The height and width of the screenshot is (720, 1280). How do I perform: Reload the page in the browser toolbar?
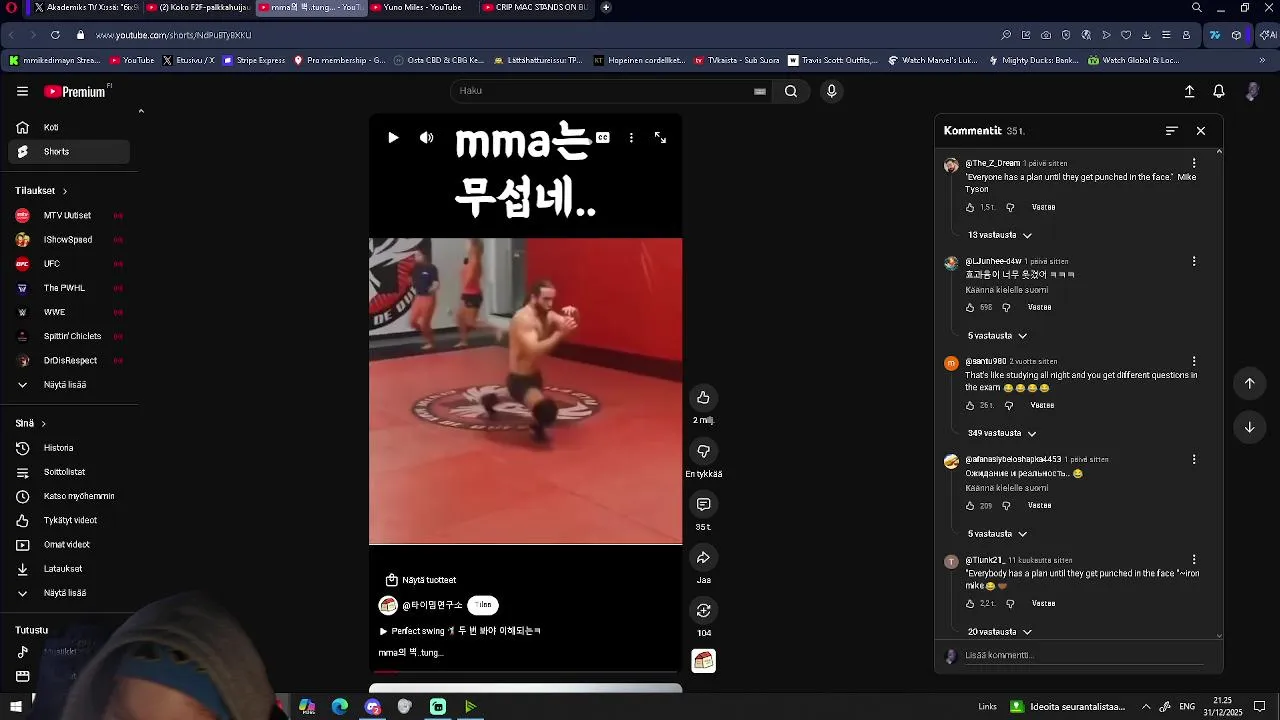coord(55,35)
